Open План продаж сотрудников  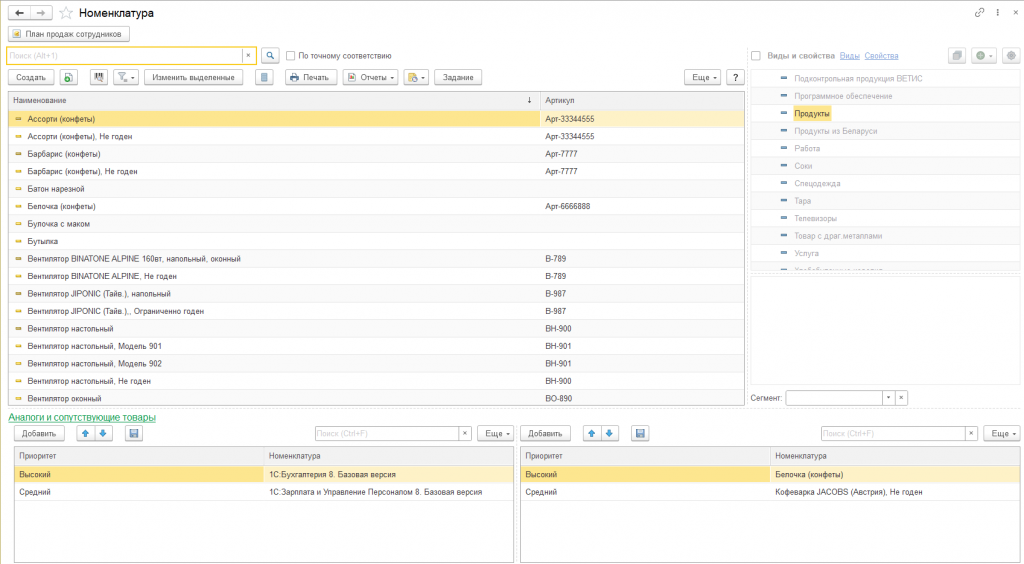(69, 34)
